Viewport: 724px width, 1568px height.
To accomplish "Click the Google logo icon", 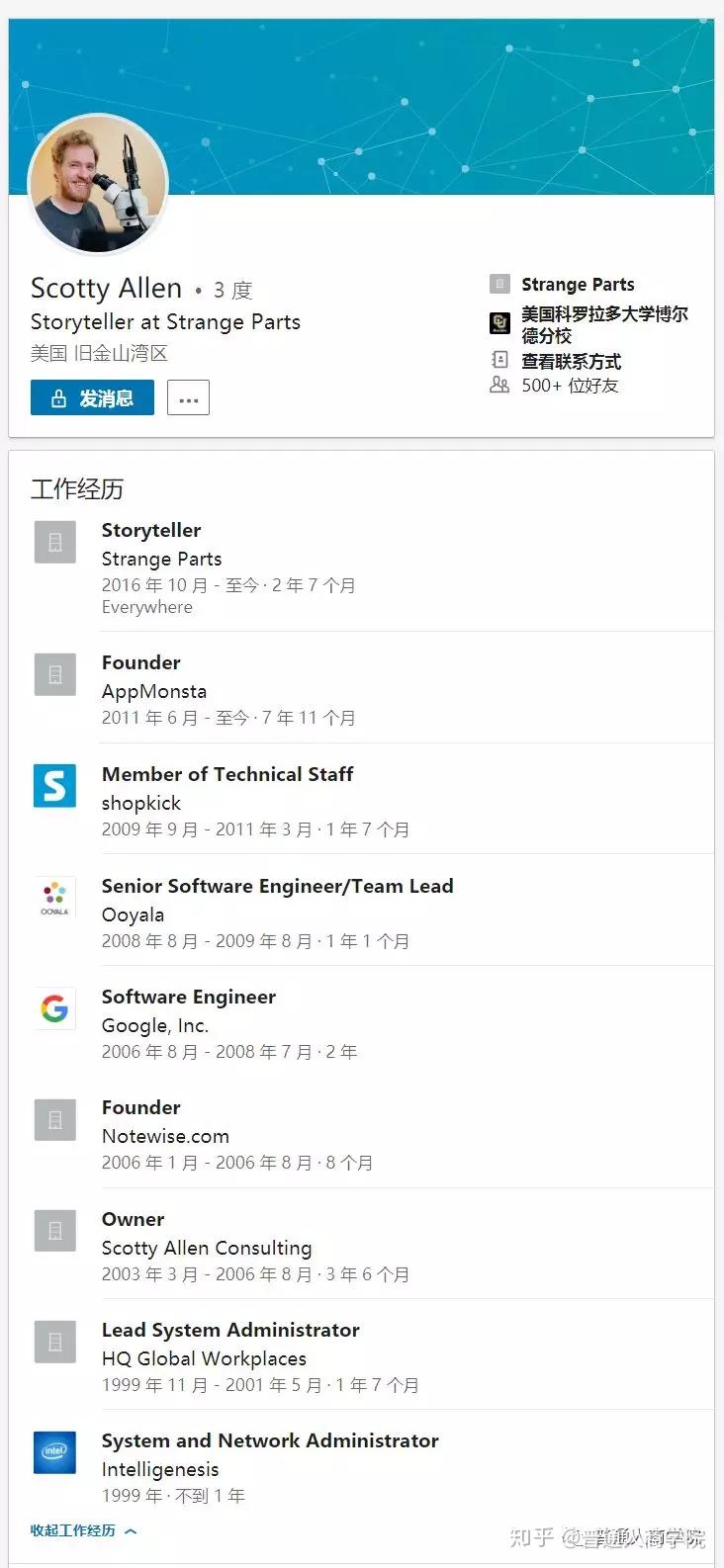I will (x=54, y=1008).
